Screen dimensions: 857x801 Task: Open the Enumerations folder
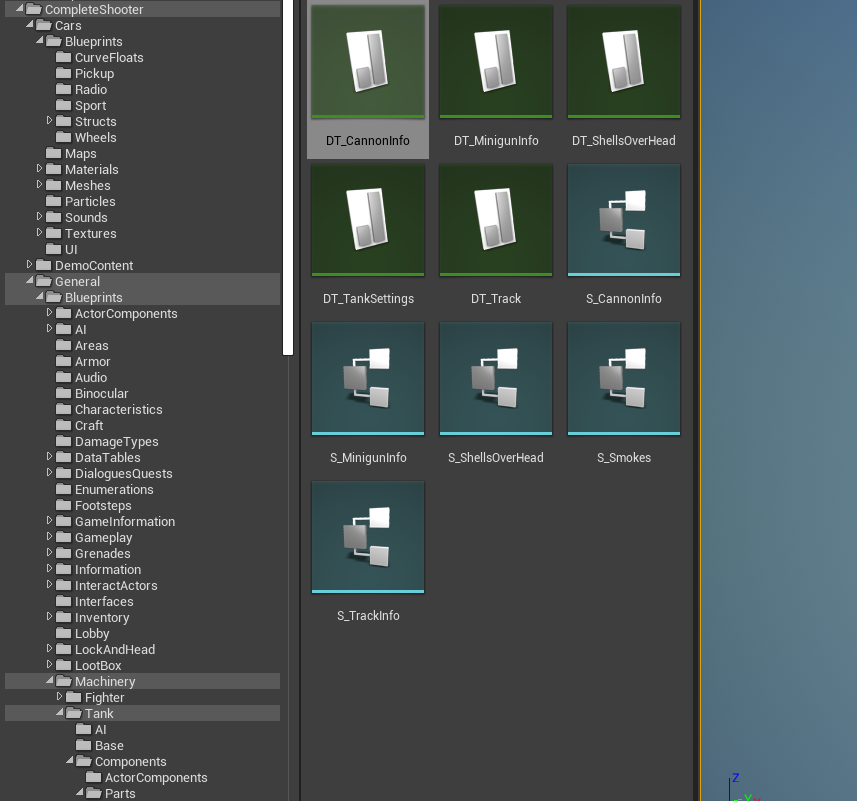click(x=104, y=490)
